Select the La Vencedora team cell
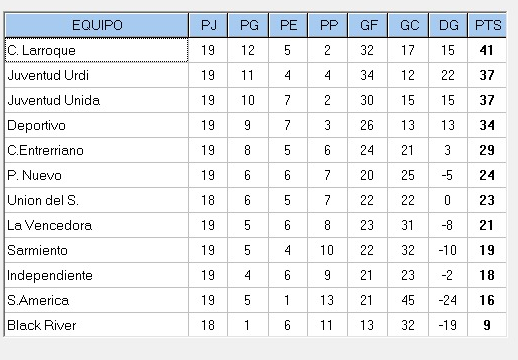This screenshot has width=518, height=360. 97,225
